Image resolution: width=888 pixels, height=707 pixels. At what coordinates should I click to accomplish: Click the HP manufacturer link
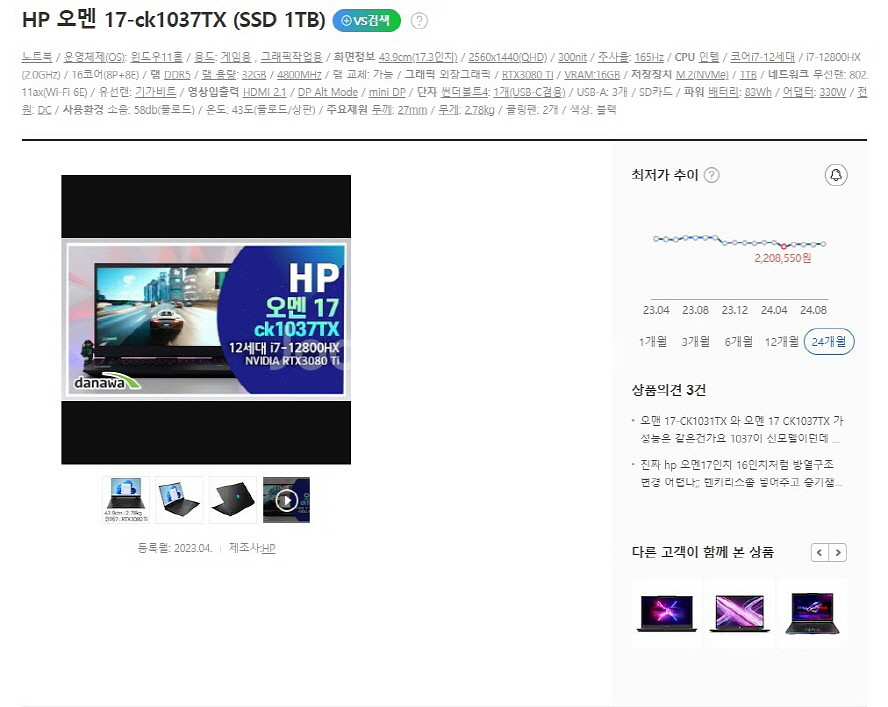tap(268, 548)
